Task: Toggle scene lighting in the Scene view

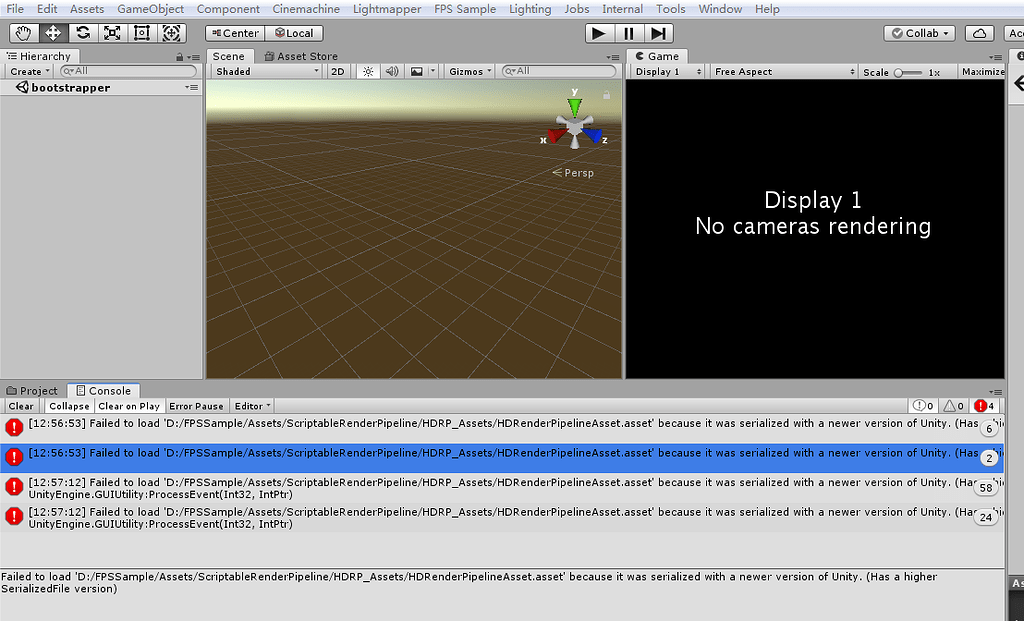Action: [x=367, y=71]
